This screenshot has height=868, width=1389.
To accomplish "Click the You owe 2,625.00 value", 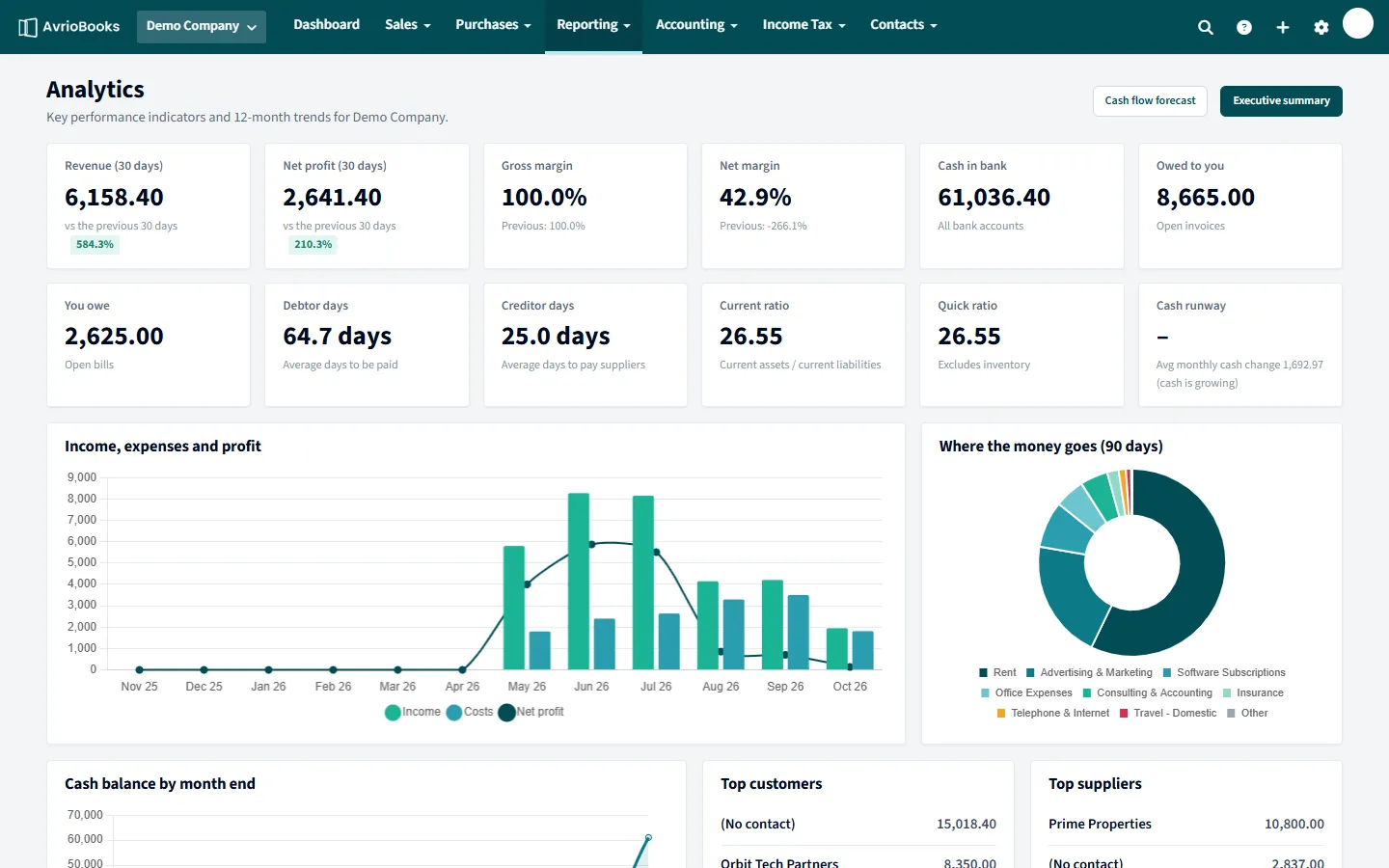I will 114,337.
